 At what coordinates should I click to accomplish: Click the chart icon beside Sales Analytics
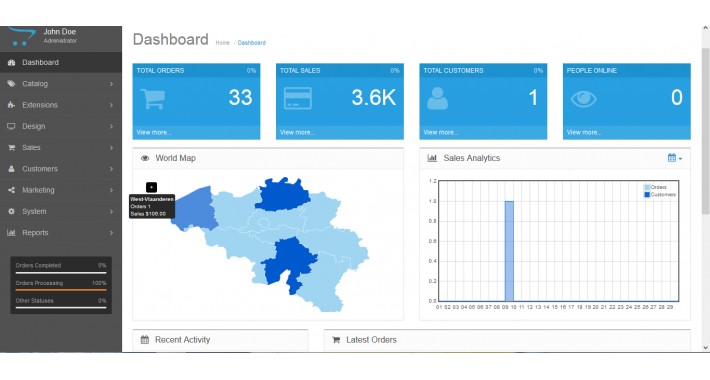(432, 158)
